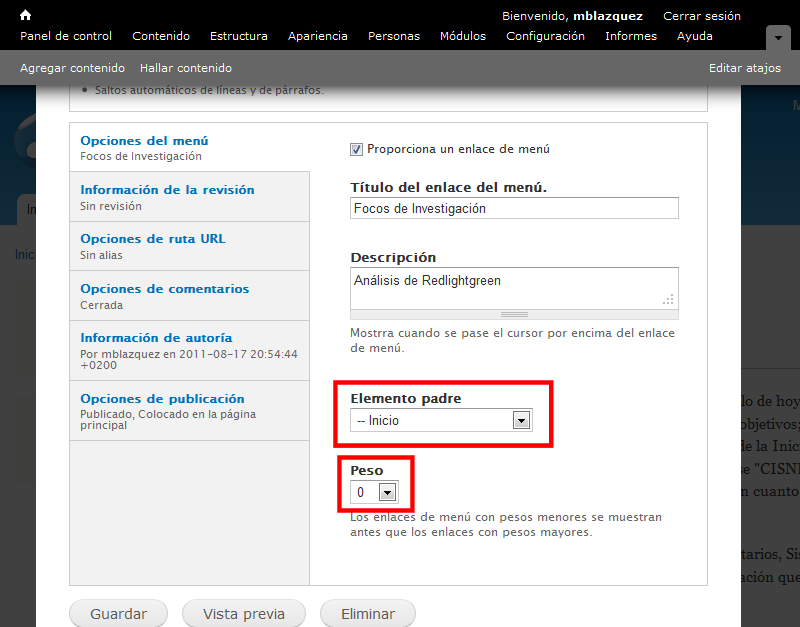Toggle the shortcuts bar arrow button

[778, 37]
